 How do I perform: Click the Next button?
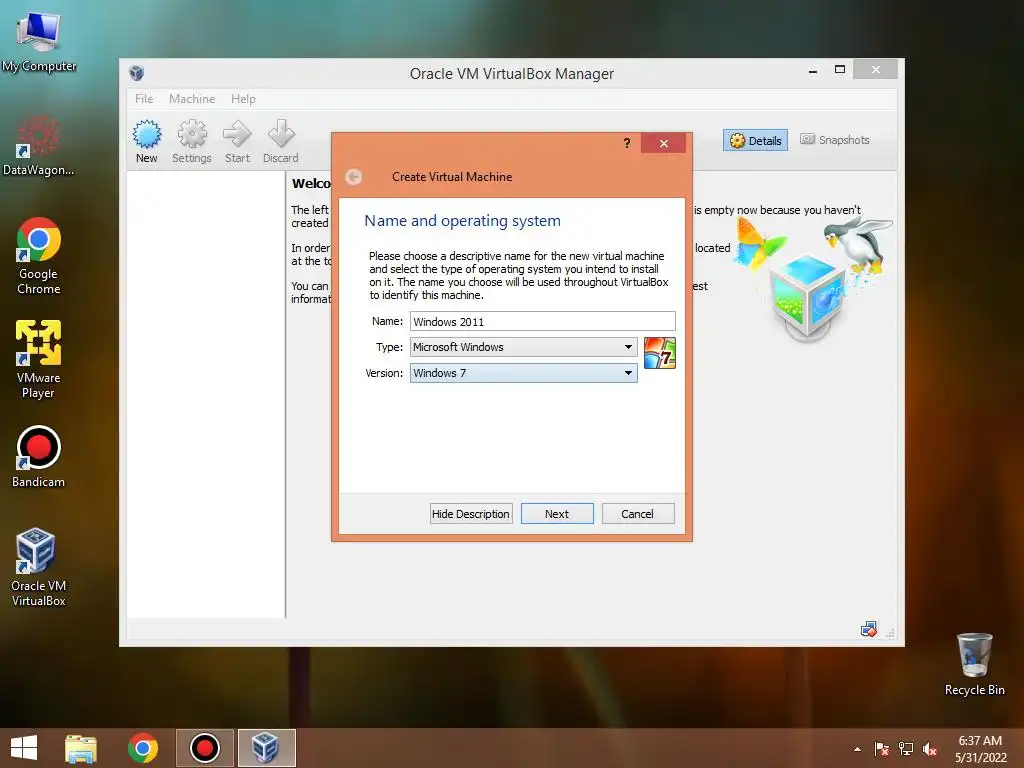pyautogui.click(x=557, y=514)
